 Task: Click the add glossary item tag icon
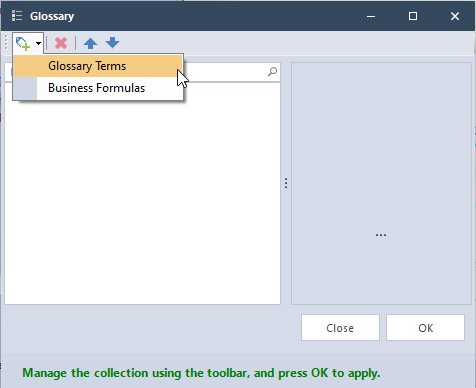click(x=23, y=43)
